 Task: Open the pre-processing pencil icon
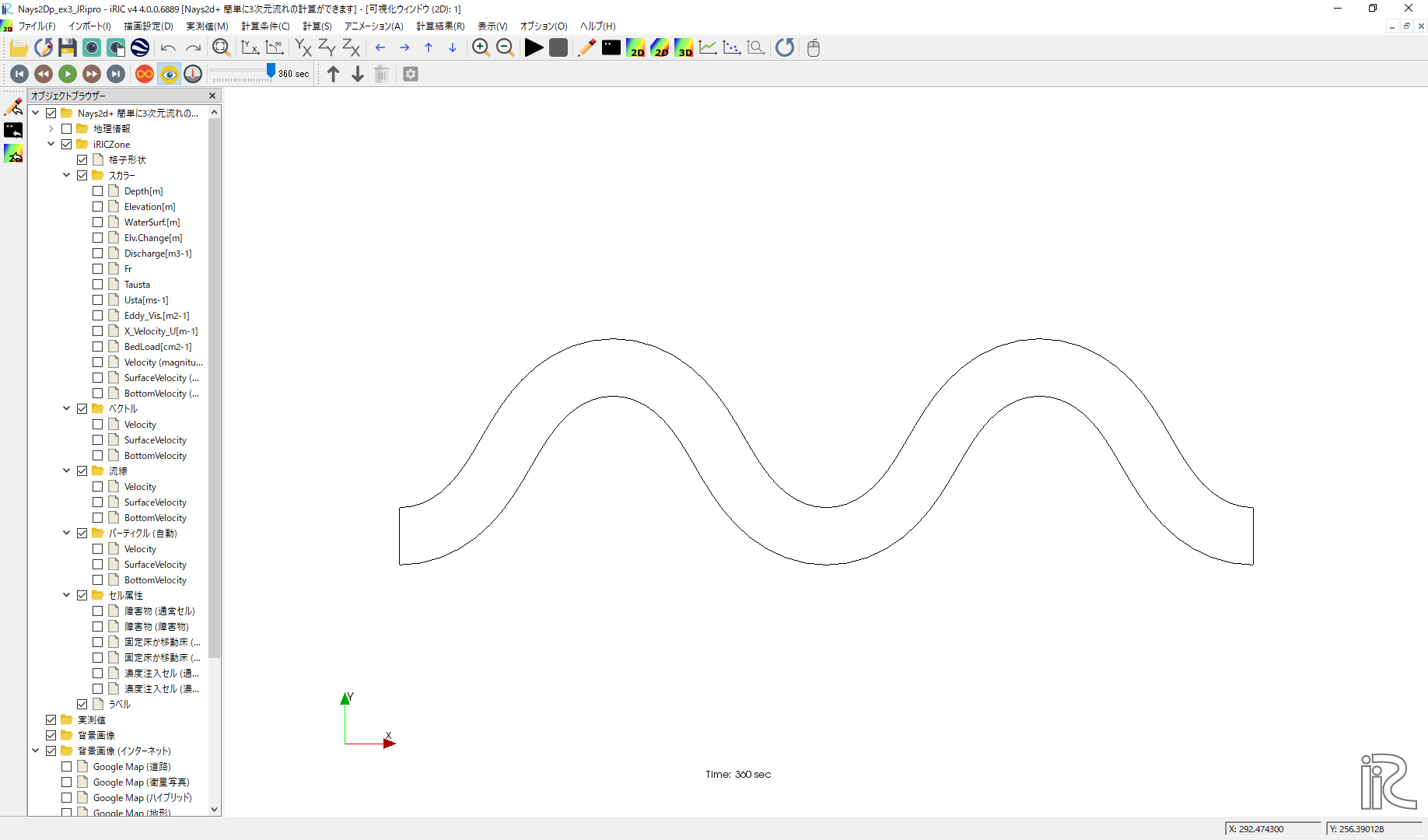[586, 47]
